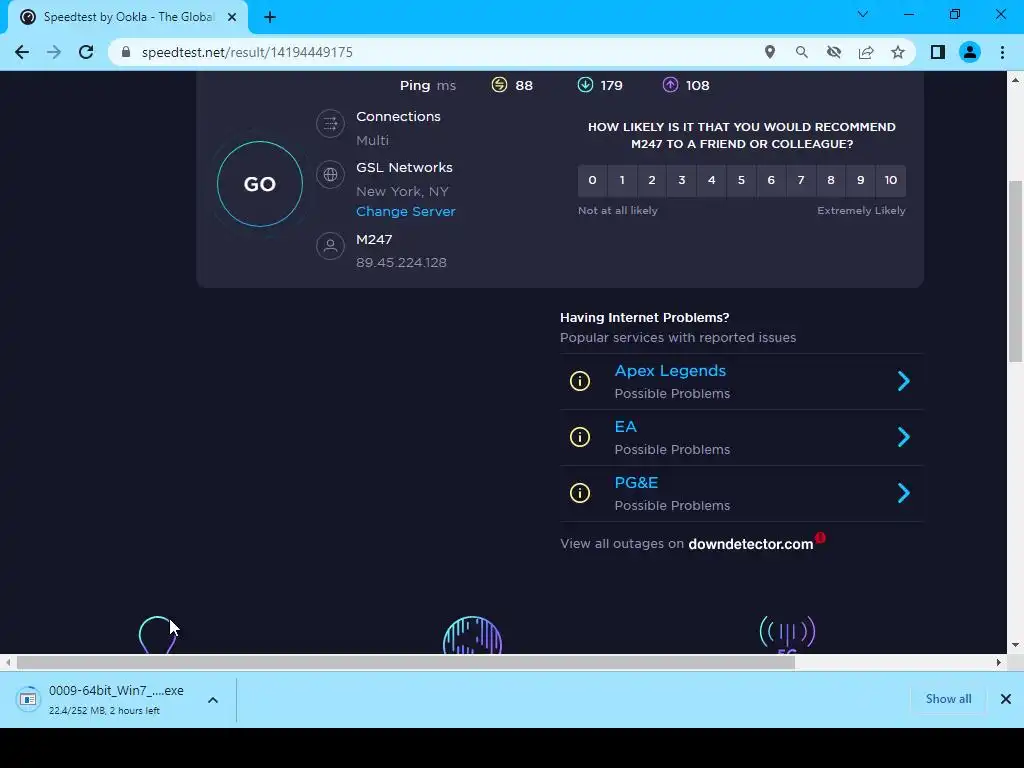Screen dimensions: 1024x768
Task: Click the padlock site info icon
Action: point(126,52)
